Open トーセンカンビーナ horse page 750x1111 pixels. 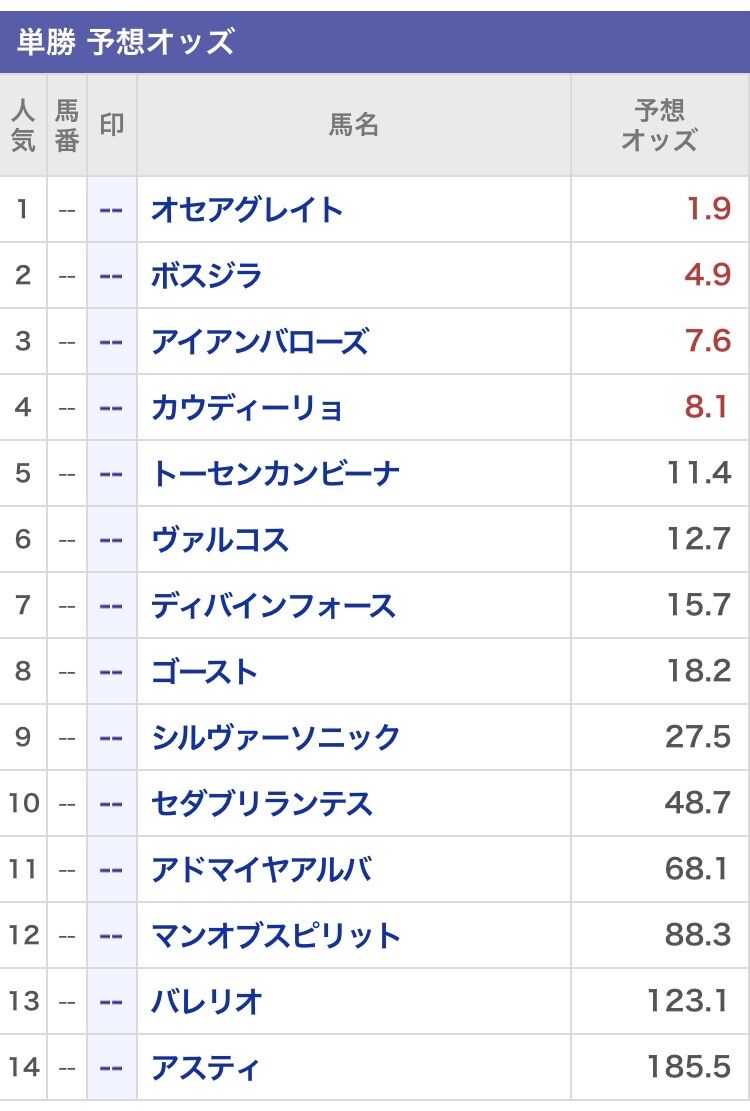275,473
